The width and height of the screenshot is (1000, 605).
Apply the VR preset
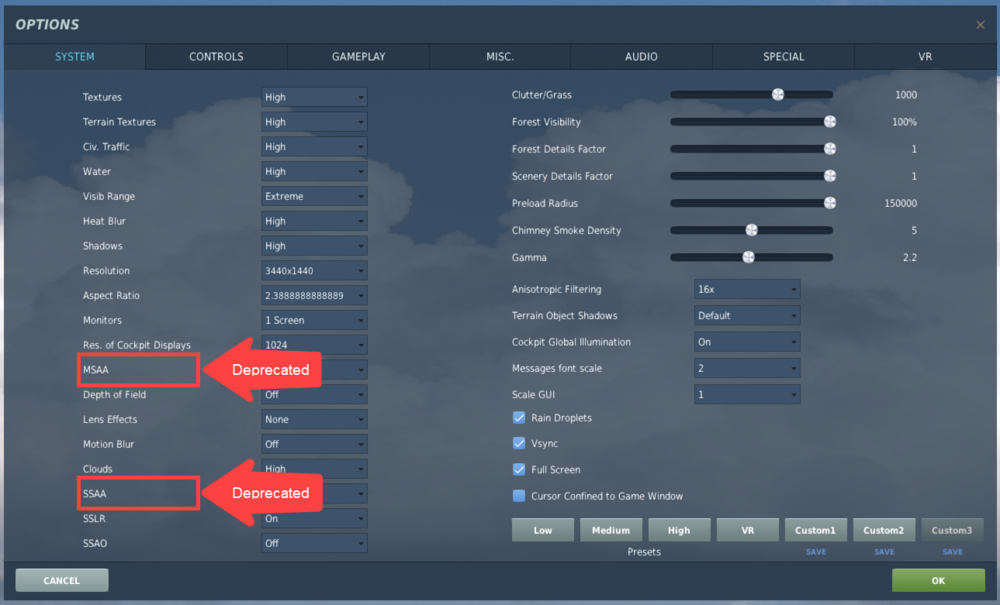(747, 530)
